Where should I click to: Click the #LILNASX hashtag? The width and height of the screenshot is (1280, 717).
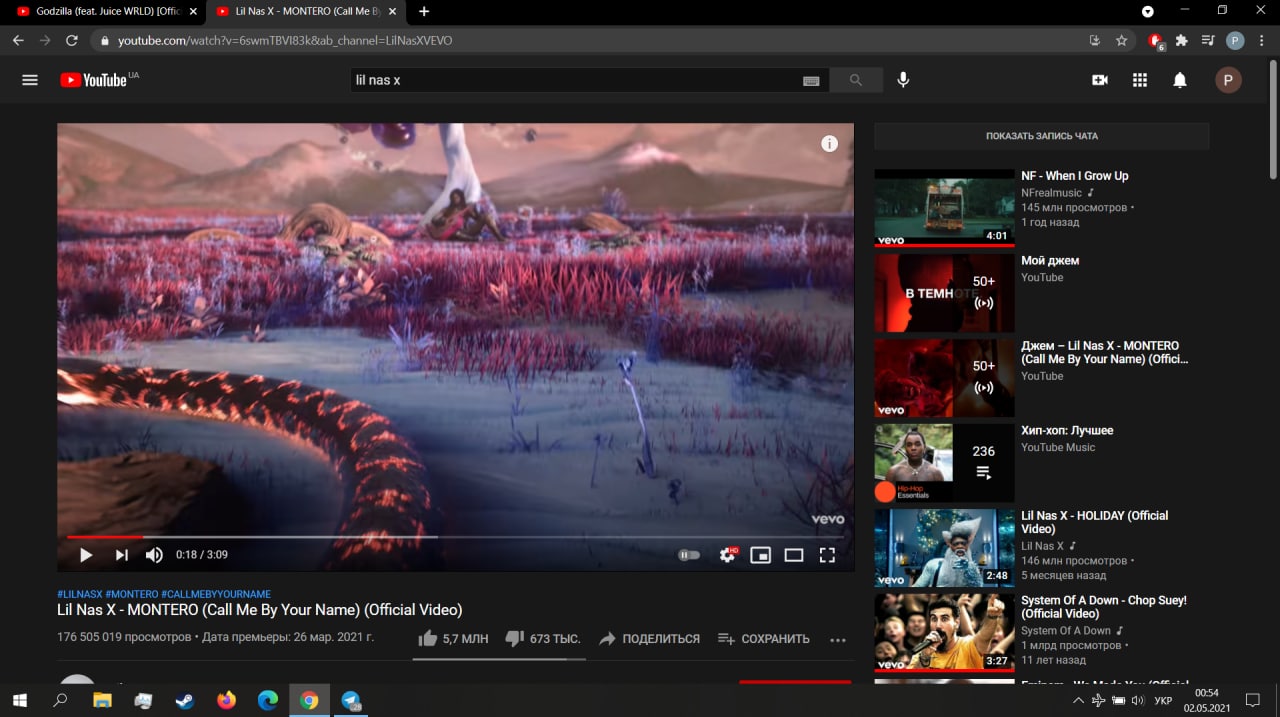click(79, 594)
